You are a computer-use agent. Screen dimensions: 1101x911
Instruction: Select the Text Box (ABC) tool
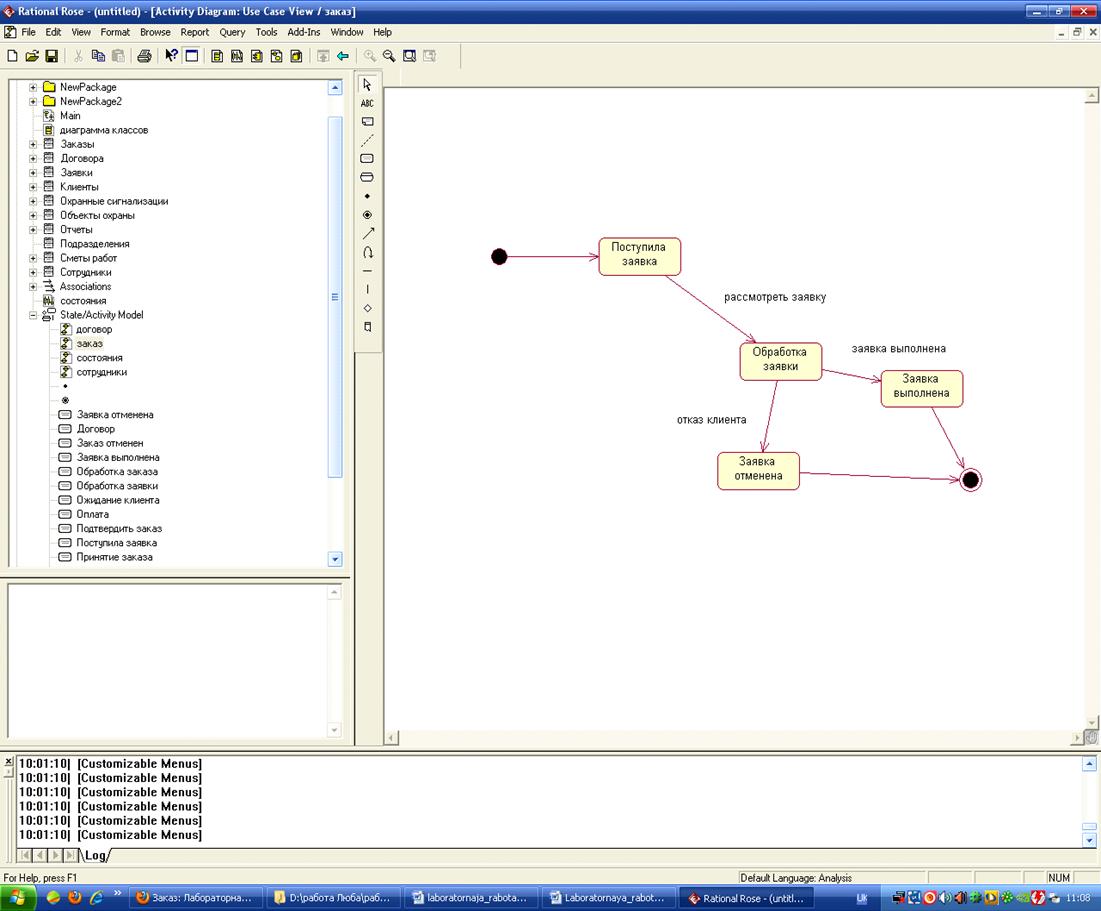[x=367, y=103]
